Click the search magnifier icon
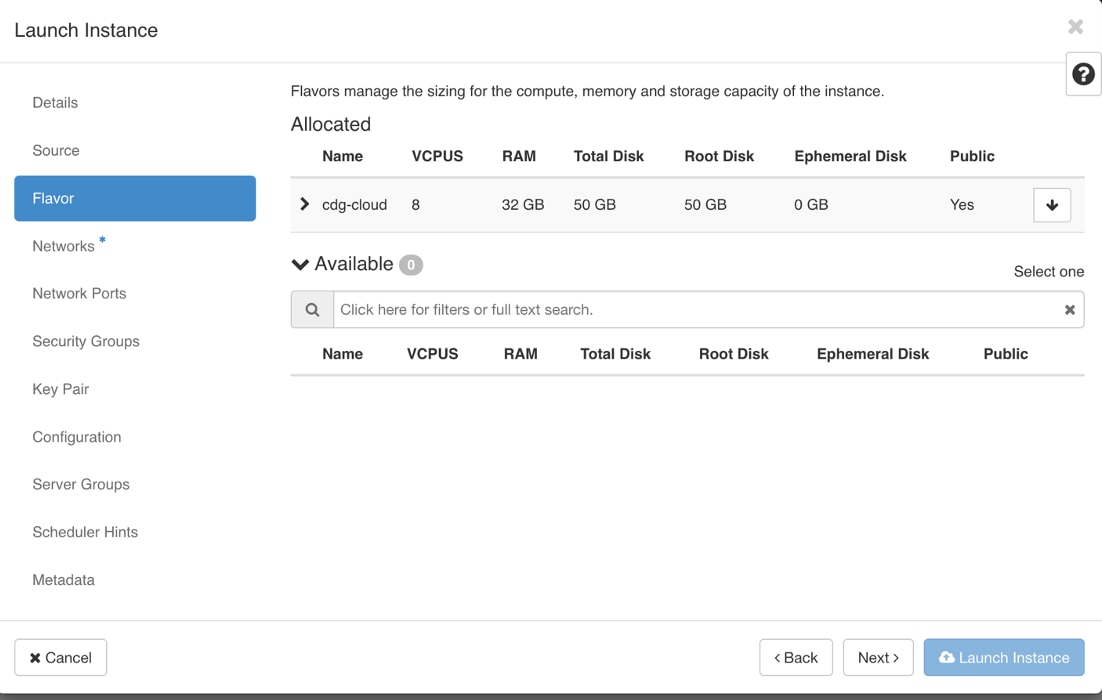This screenshot has height=700, width=1102. (x=312, y=310)
